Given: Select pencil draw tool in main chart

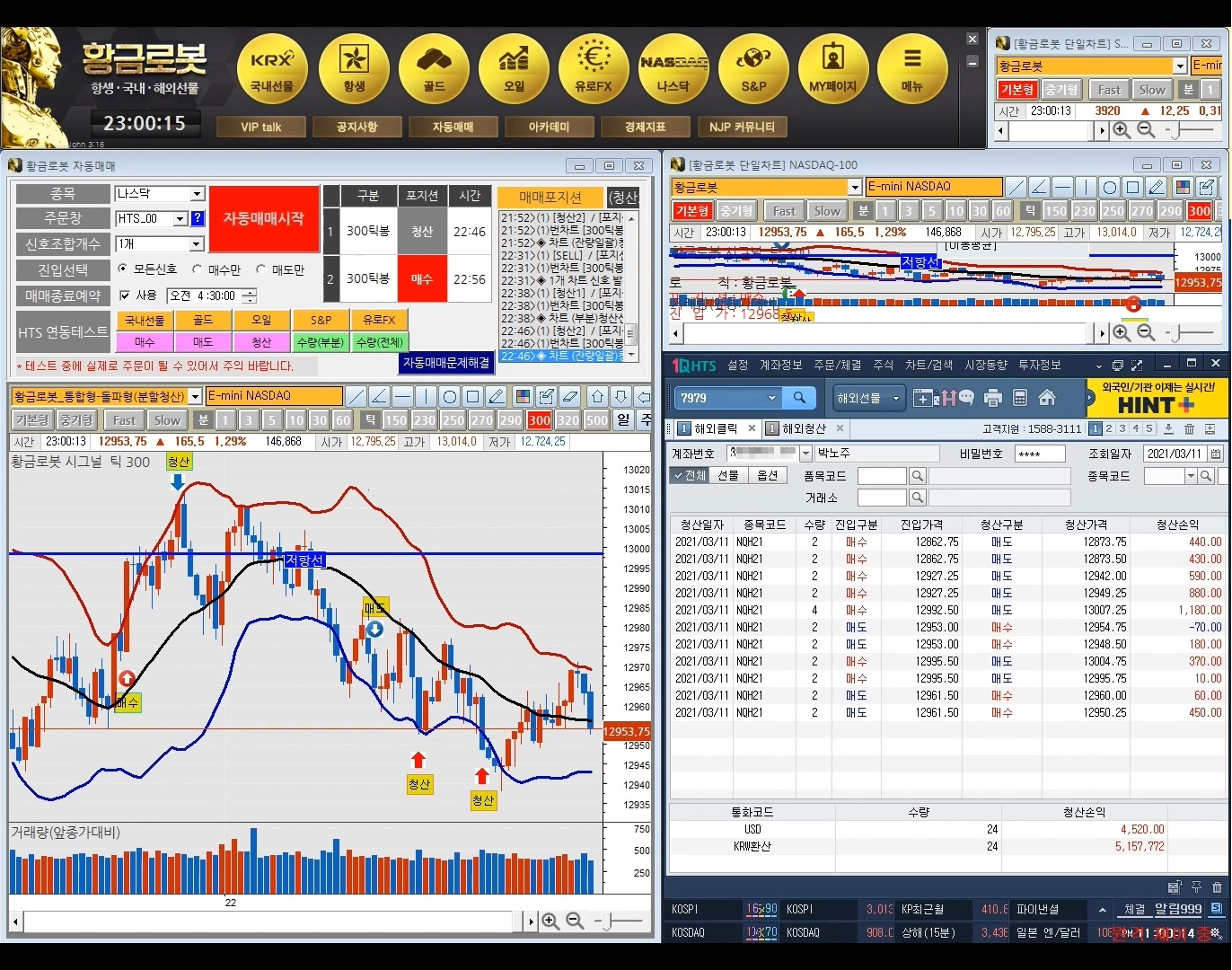Looking at the screenshot, I should coord(496,396).
